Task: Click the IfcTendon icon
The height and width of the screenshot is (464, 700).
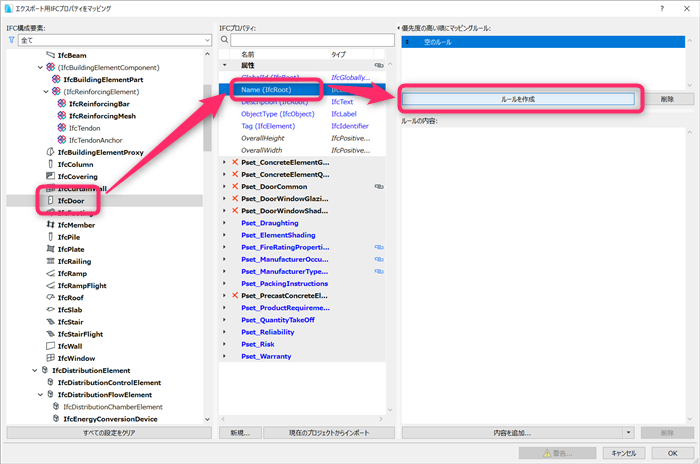Action: 62,127
